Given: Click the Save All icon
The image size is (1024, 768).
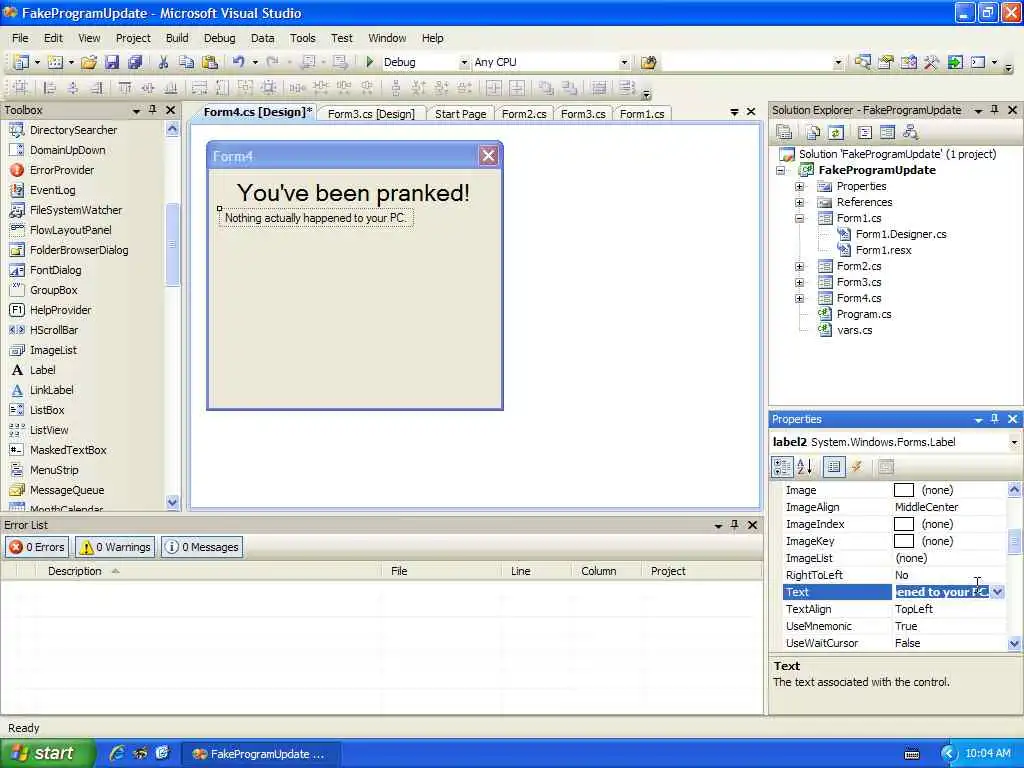Looking at the screenshot, I should pos(135,62).
